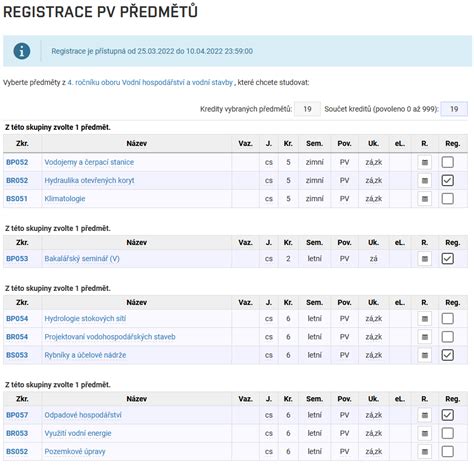Open the Projektování vodohospodářských staveb course link

click(110, 337)
